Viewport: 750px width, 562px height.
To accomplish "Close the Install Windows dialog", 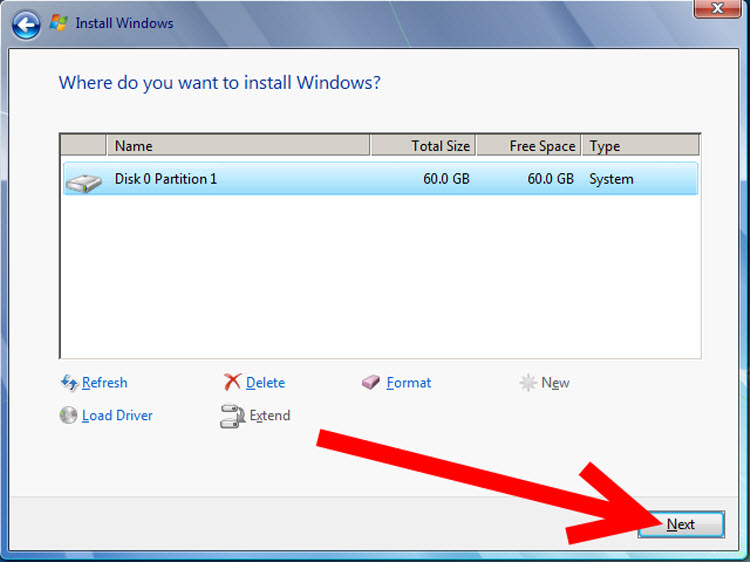I will 717,8.
